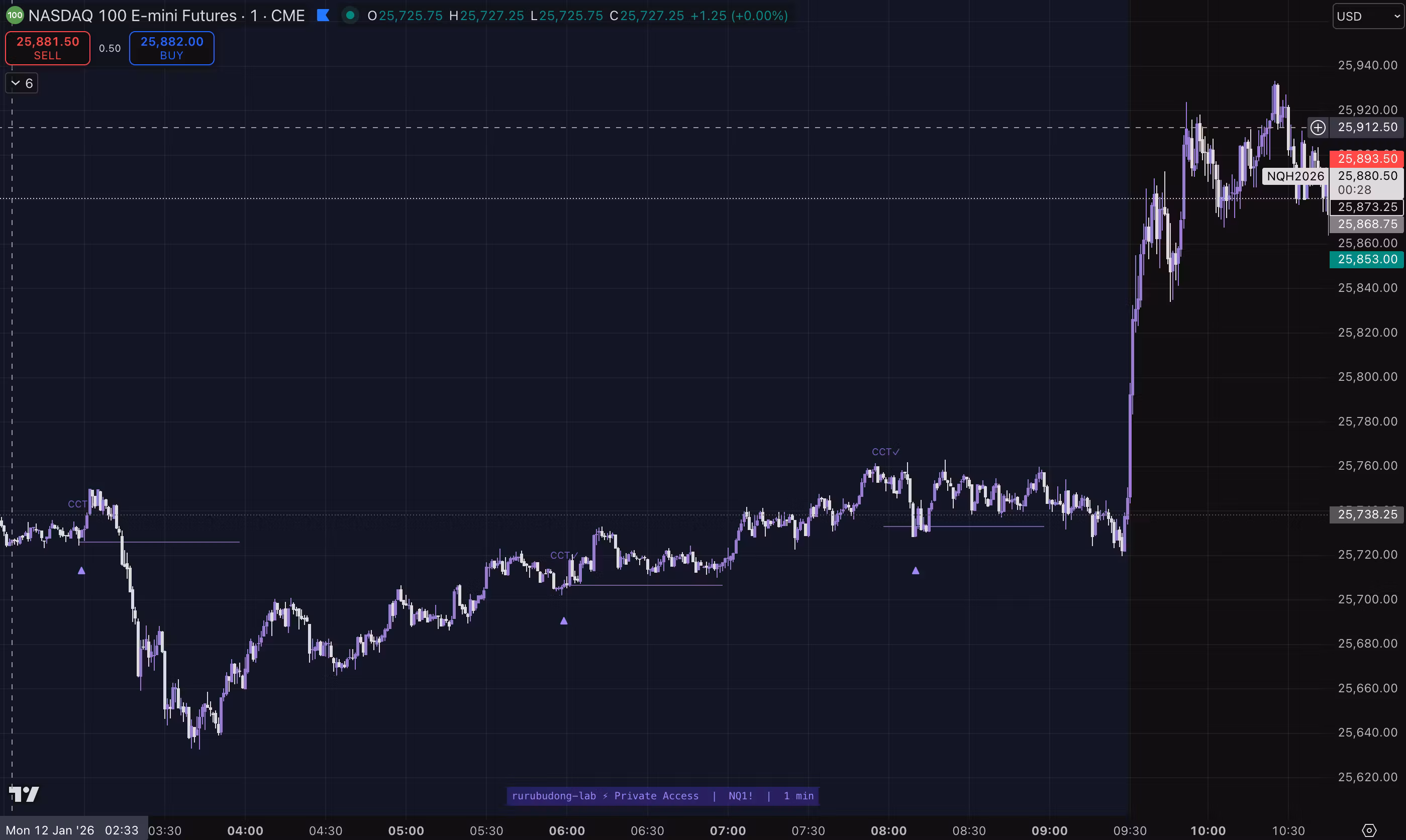Click the red 25,893.50 price label

click(x=1367, y=158)
